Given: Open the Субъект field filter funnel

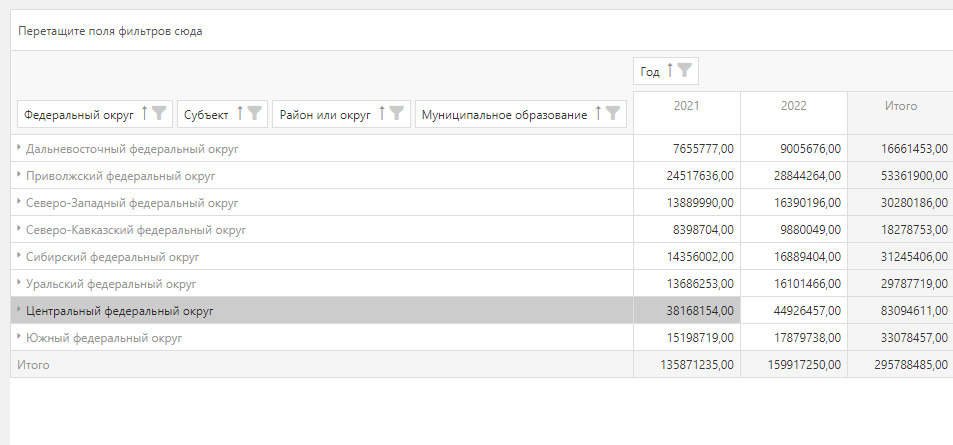Looking at the screenshot, I should click(x=255, y=114).
